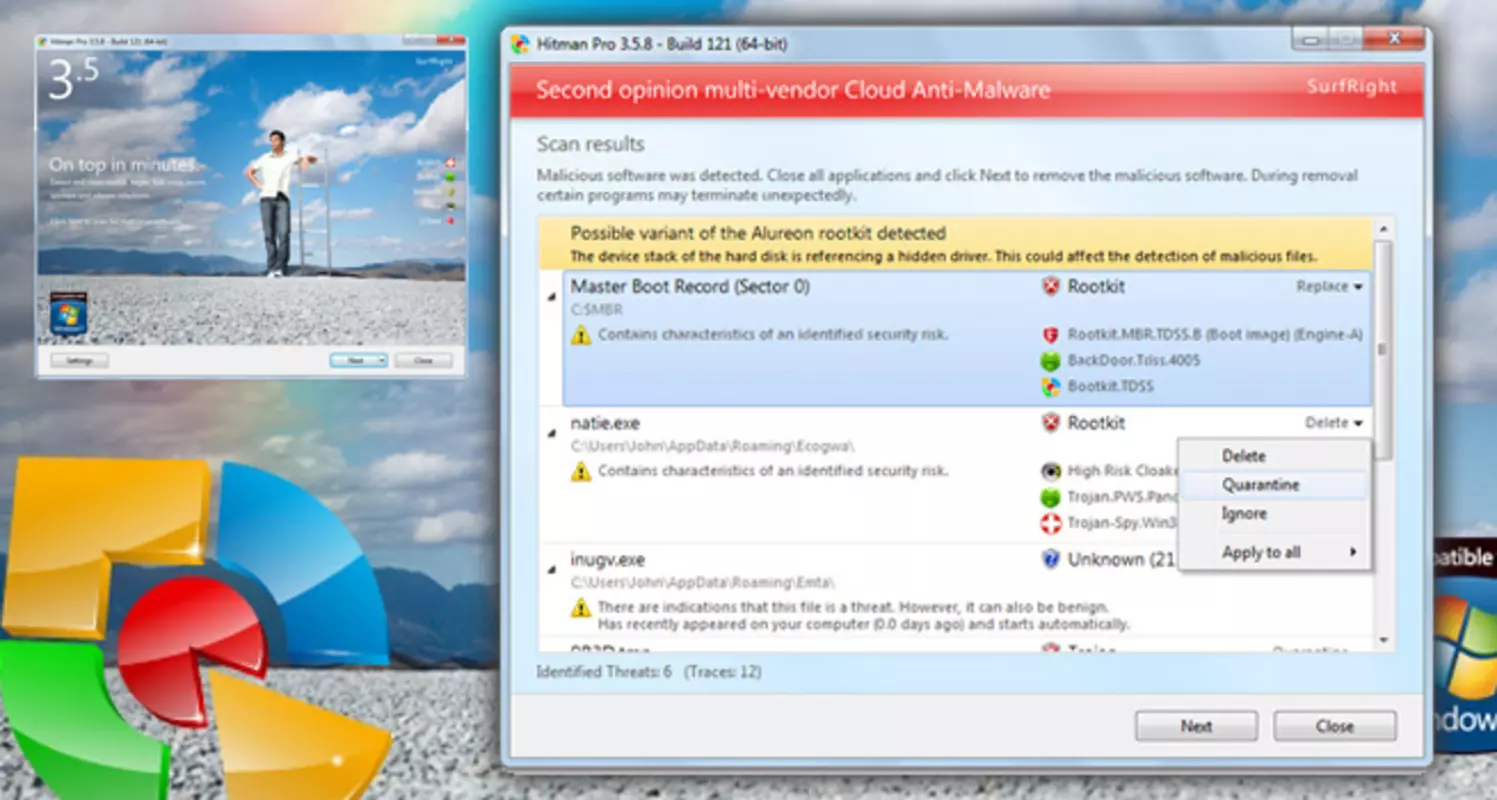Click the warning triangle under natie.exe
Image resolution: width=1497 pixels, height=800 pixels.
581,471
